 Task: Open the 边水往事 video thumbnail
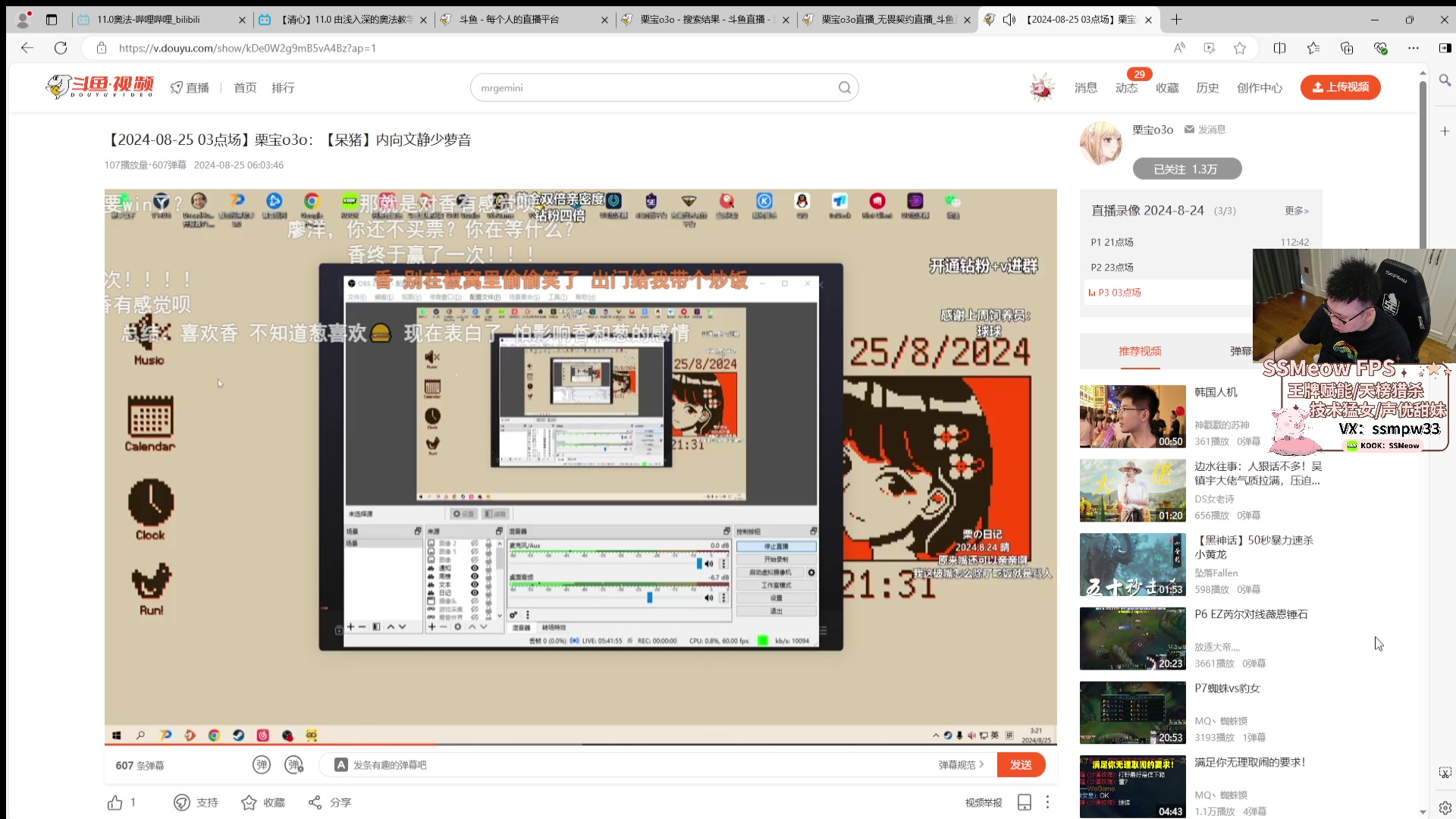1132,491
